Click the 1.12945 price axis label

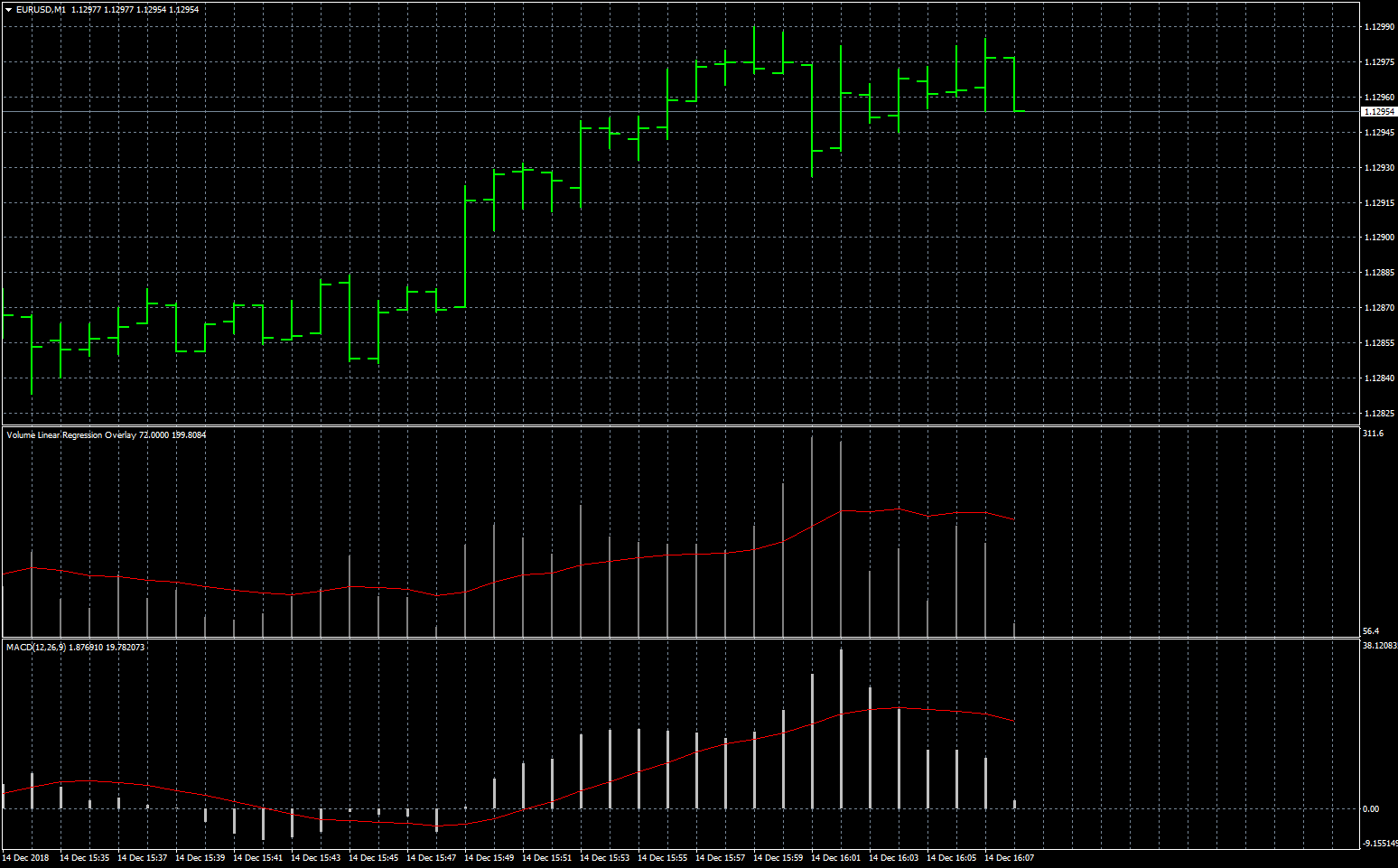coord(1379,133)
